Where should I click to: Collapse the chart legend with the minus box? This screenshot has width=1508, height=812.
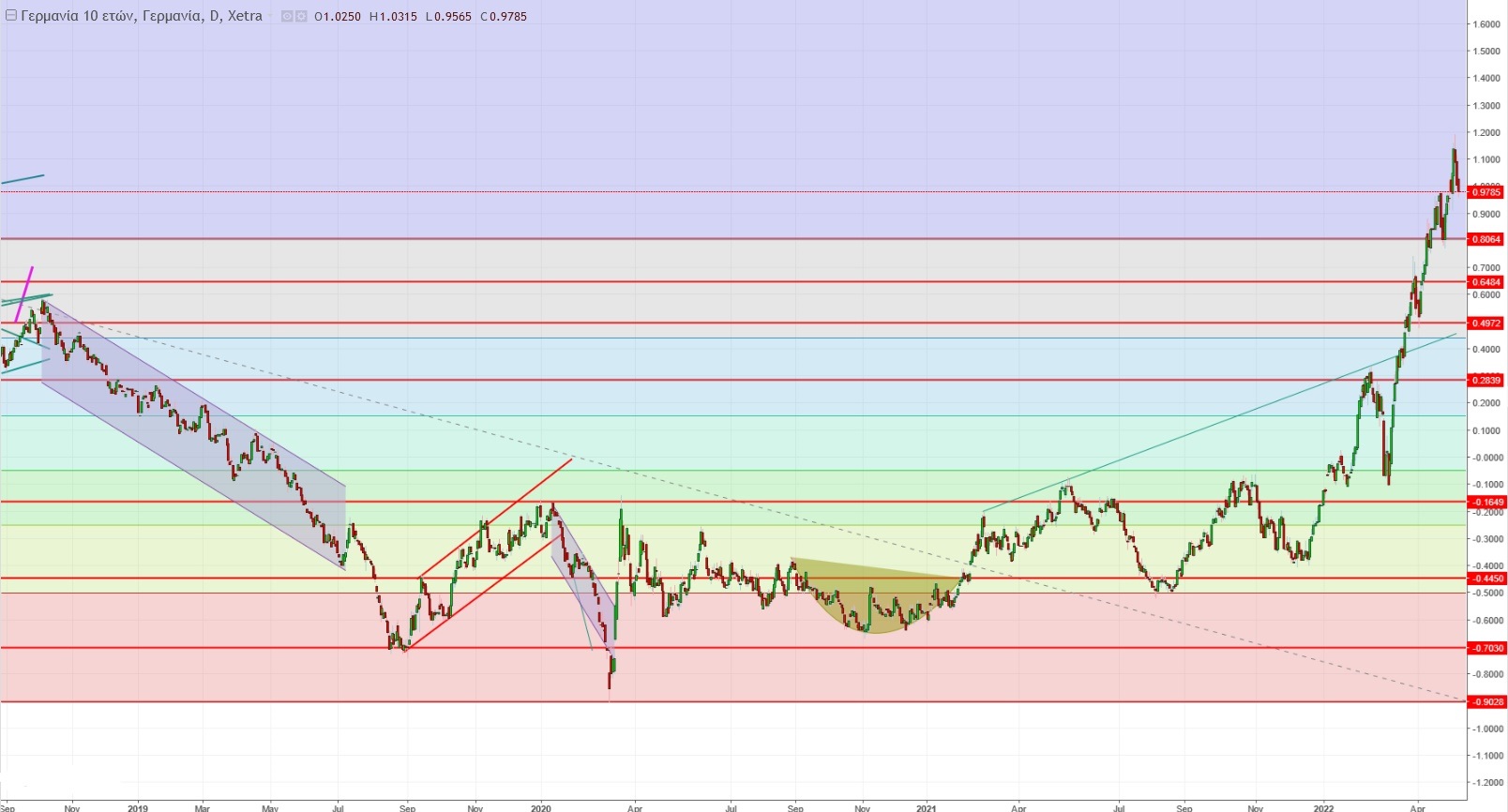pyautogui.click(x=11, y=16)
